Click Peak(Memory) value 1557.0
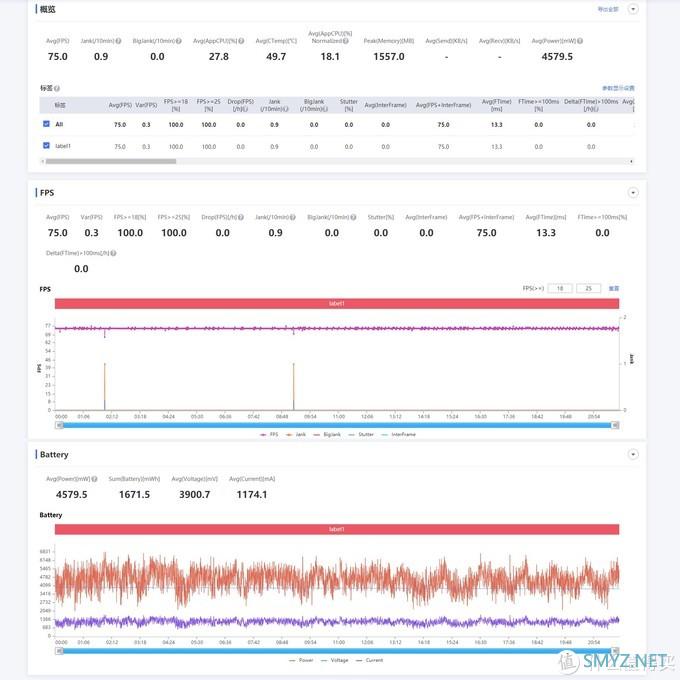Viewport: 680px width, 680px height. click(x=389, y=56)
